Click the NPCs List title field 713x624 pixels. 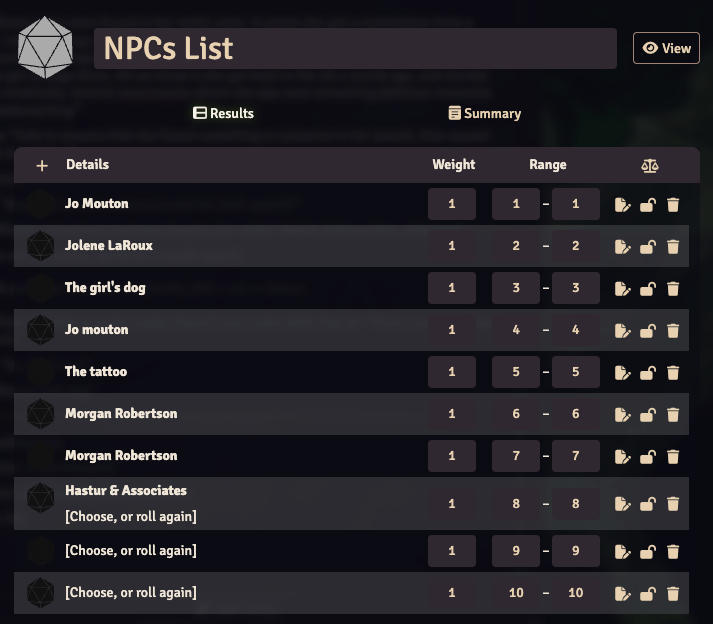click(354, 48)
